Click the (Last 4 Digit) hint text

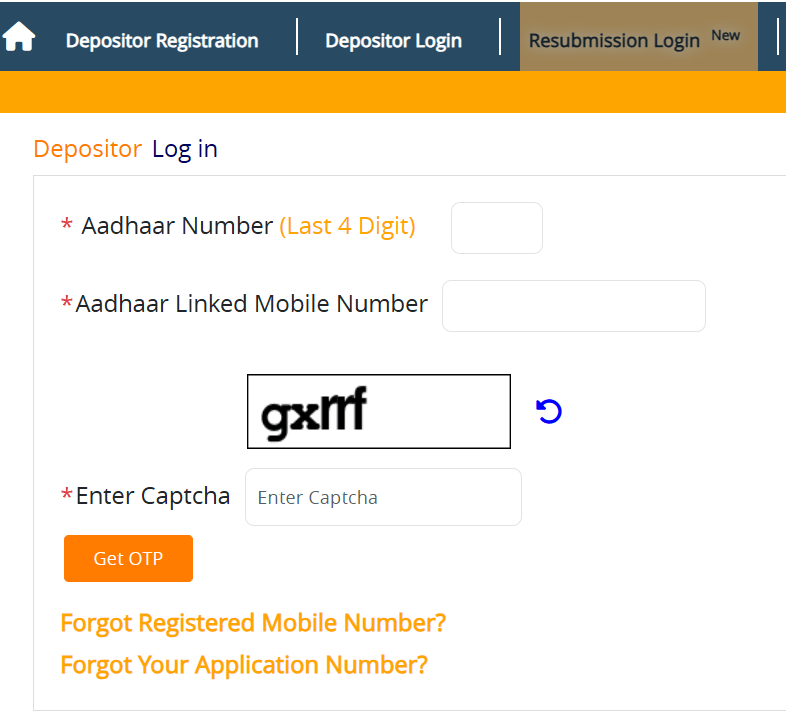347,226
